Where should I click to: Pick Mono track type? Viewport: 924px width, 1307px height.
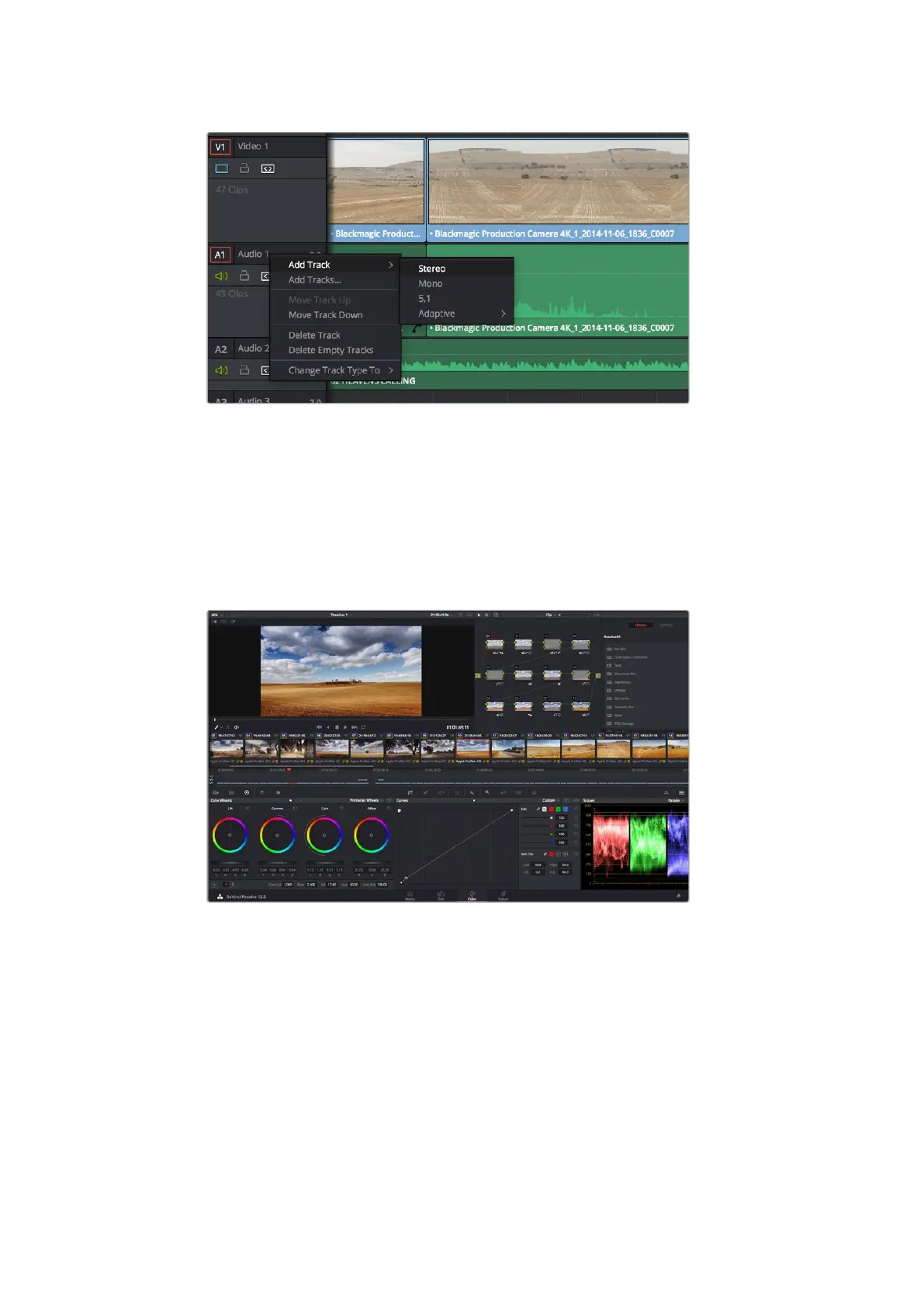tap(457, 284)
